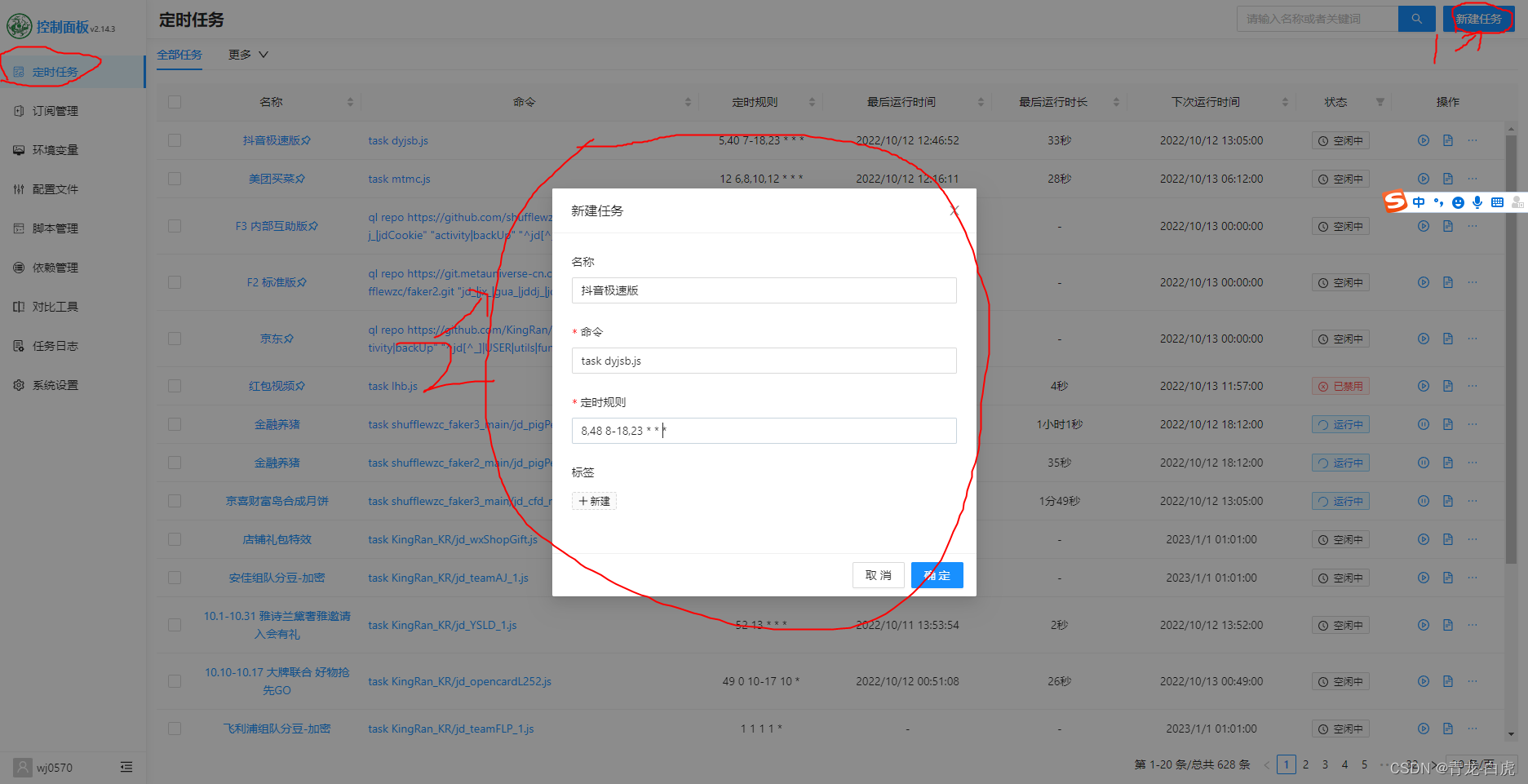The width and height of the screenshot is (1528, 784).
Task: Check the 店铺礼包特效 row checkbox
Action: (x=175, y=539)
